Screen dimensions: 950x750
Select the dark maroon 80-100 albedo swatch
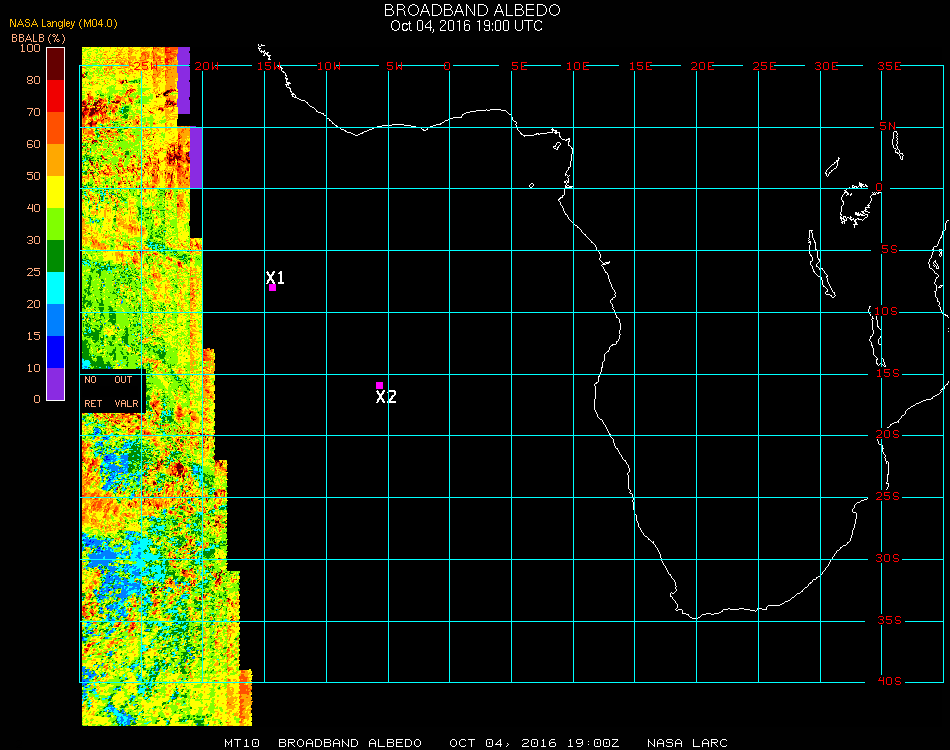click(x=56, y=63)
